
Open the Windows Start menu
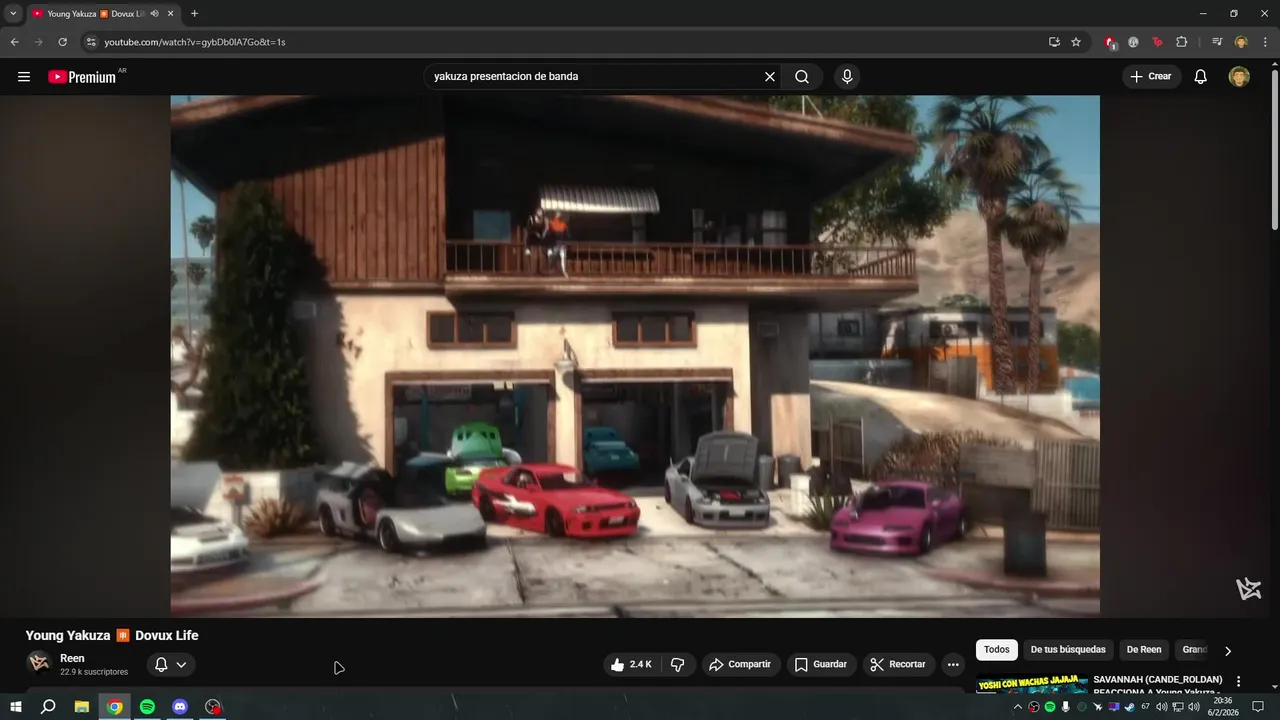(16, 707)
